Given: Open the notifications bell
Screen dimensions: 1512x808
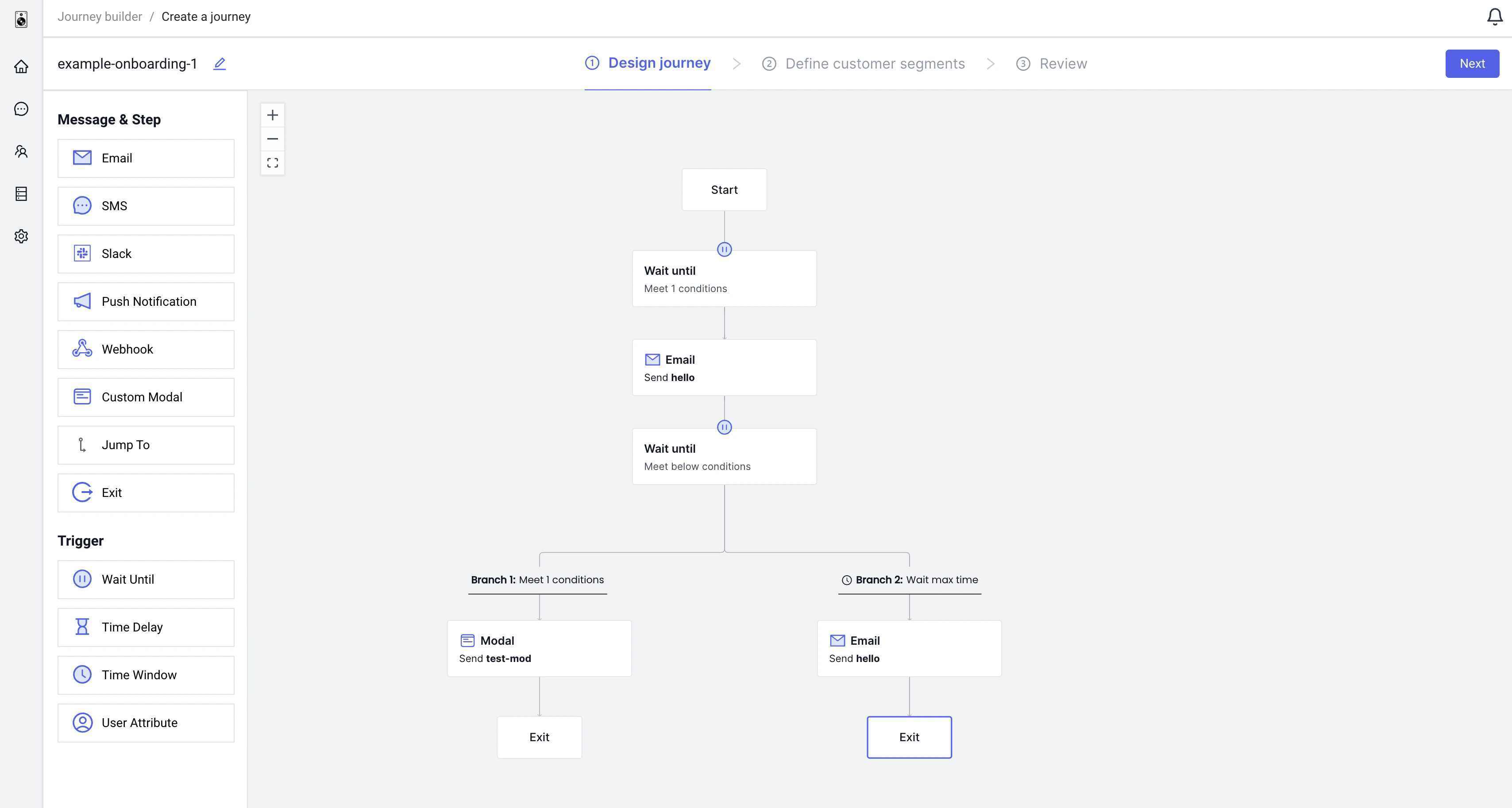Looking at the screenshot, I should click(1494, 16).
